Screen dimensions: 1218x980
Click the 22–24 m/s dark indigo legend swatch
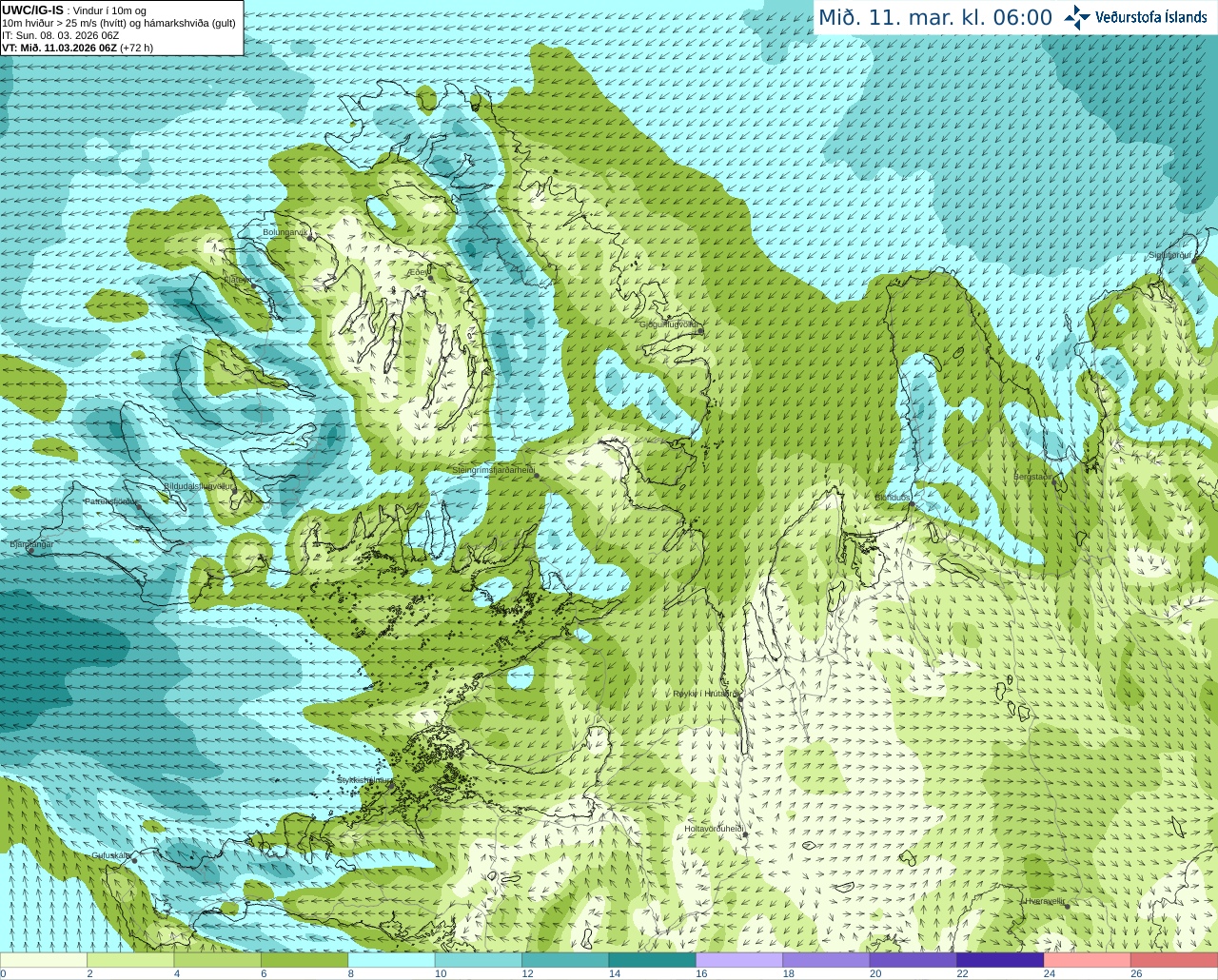tap(1000, 960)
